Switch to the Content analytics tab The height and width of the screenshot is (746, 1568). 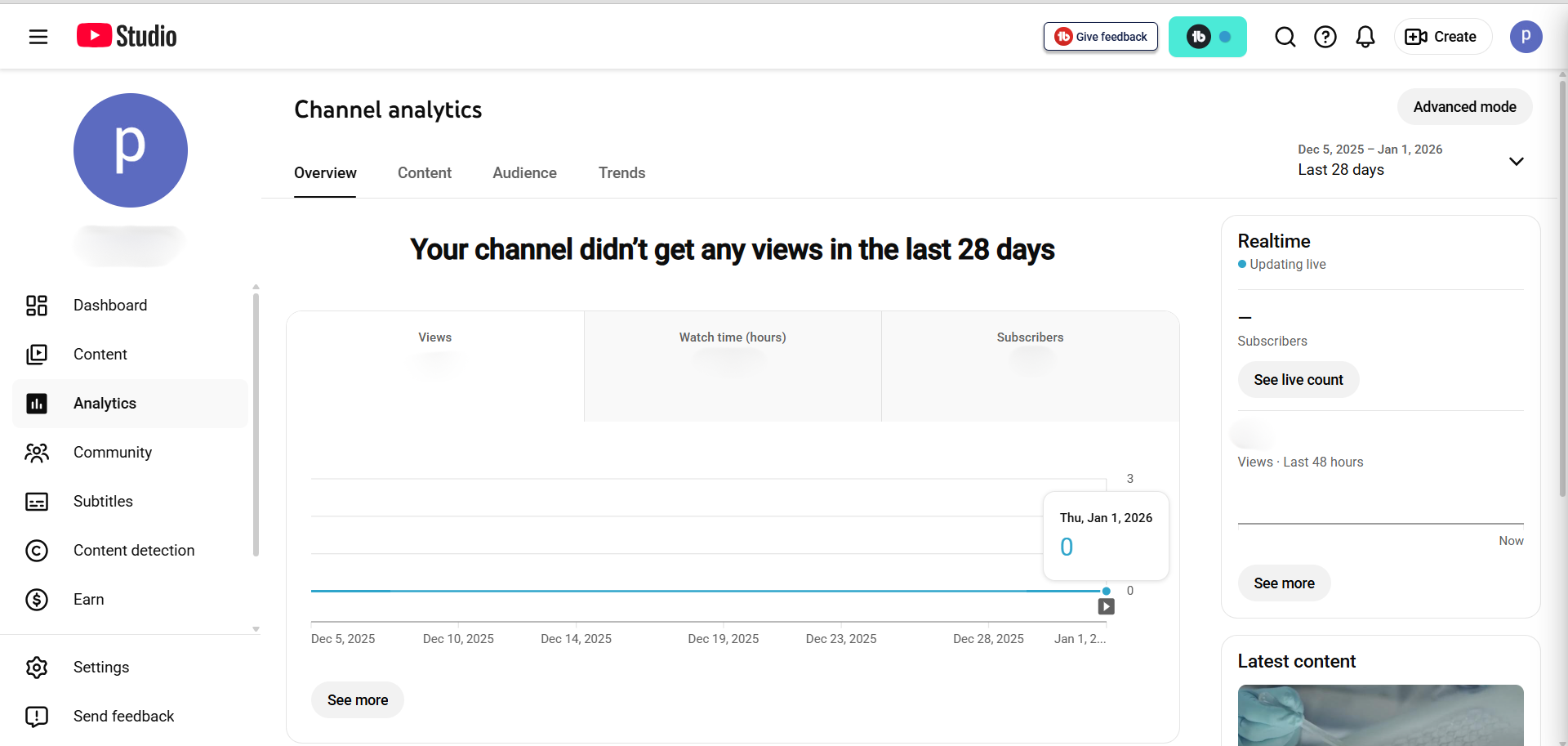tap(425, 173)
